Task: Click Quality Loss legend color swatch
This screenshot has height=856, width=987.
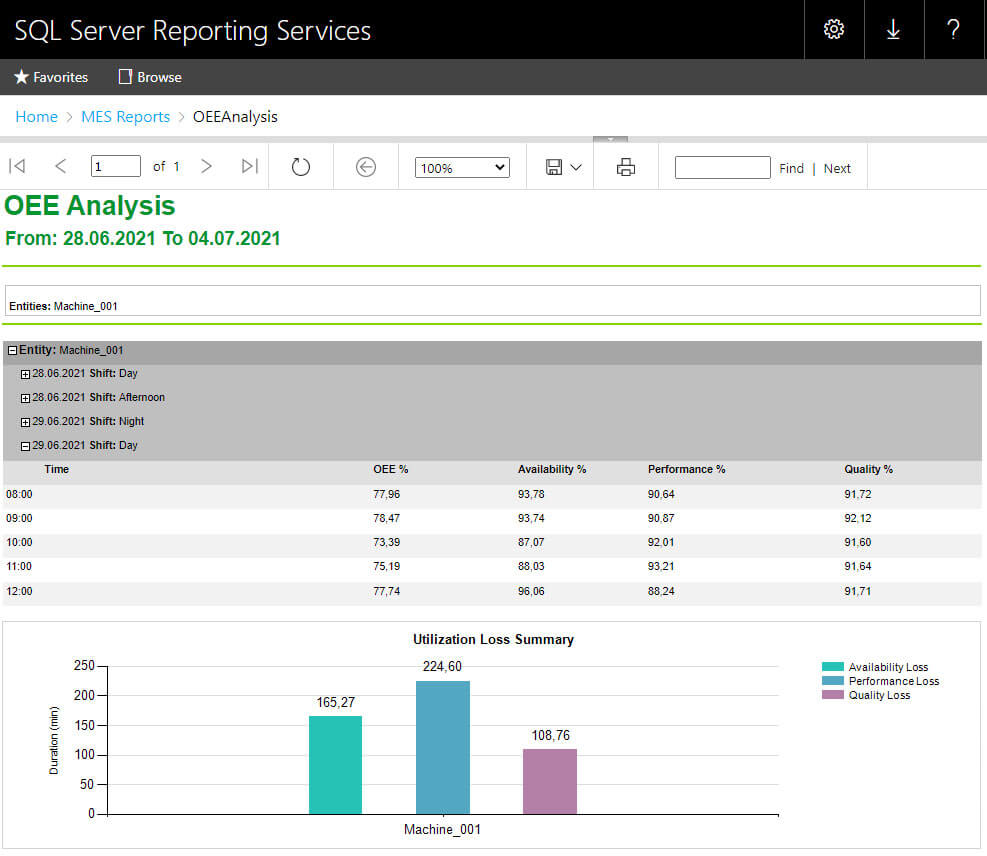Action: [832, 694]
